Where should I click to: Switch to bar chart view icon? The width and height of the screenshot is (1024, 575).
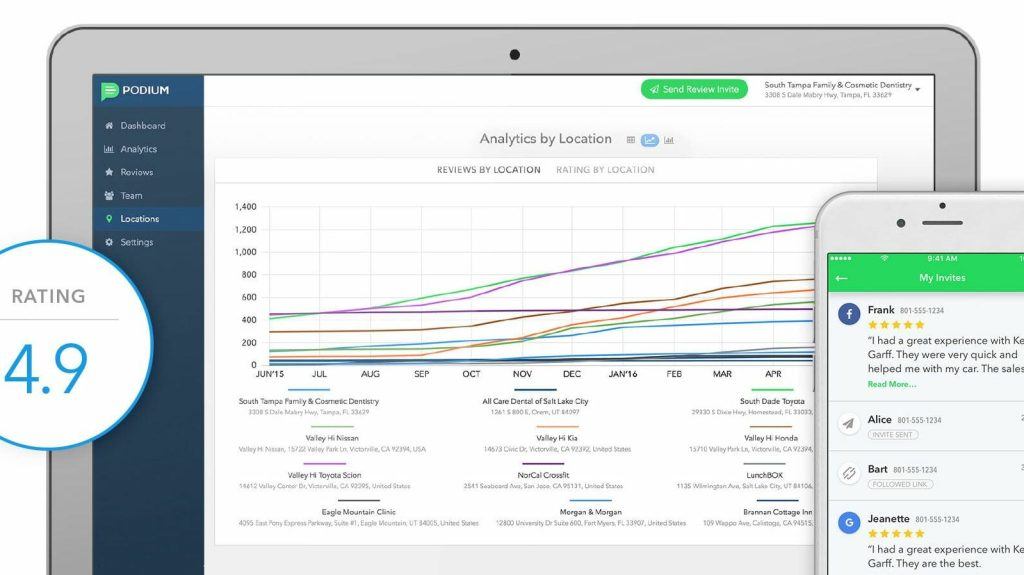[x=669, y=140]
